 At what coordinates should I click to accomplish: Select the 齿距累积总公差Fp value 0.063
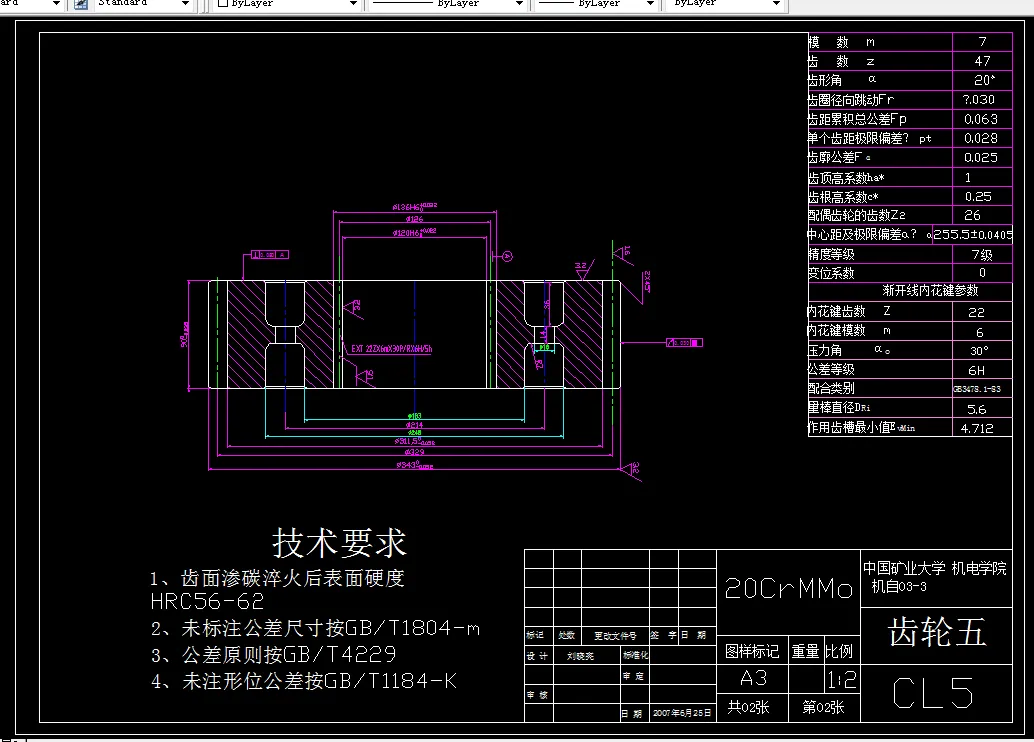(981, 119)
